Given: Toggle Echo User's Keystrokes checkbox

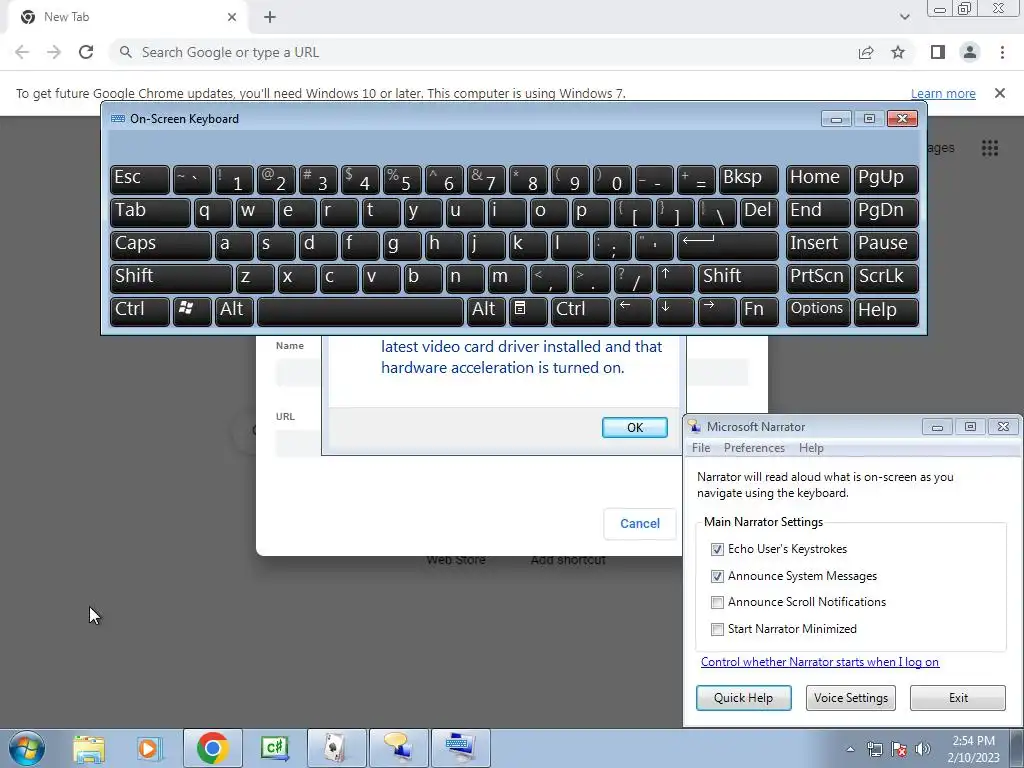Looking at the screenshot, I should pos(717,549).
